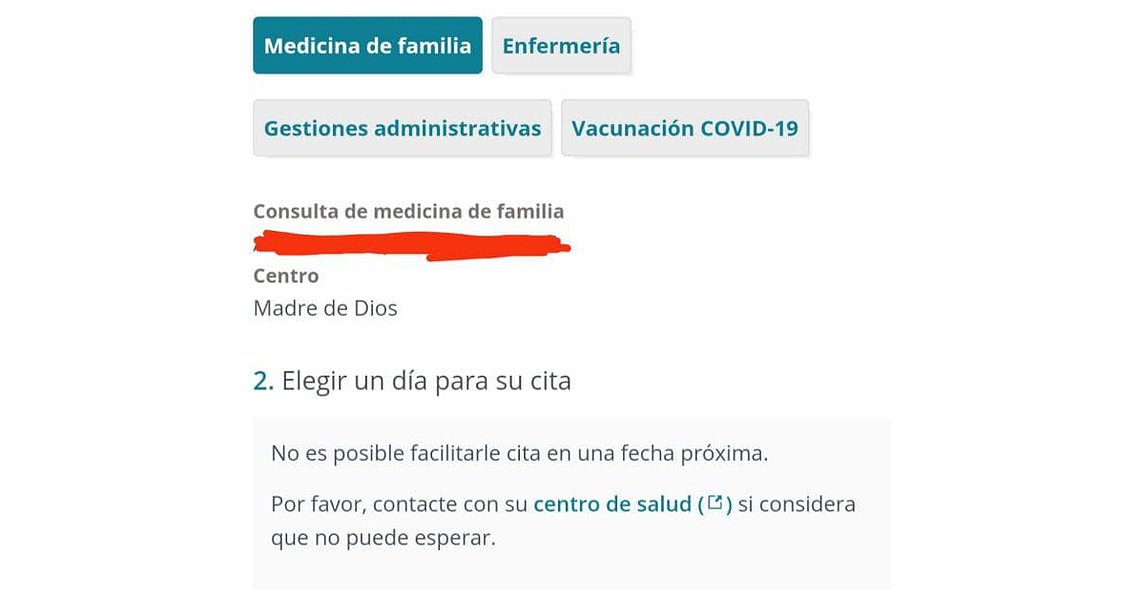Click the si considera text after the link
The height and width of the screenshot is (600, 1140).
[797, 503]
